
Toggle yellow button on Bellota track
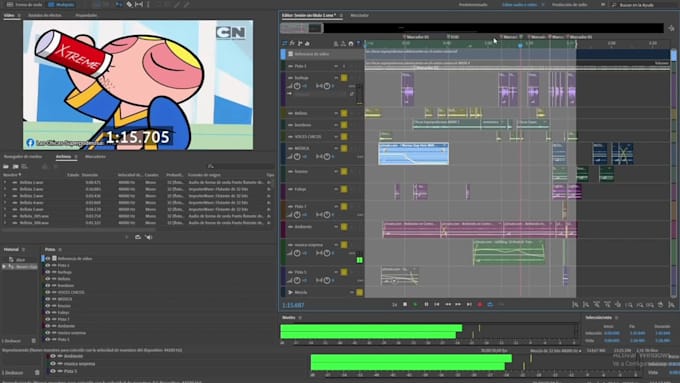(344, 113)
